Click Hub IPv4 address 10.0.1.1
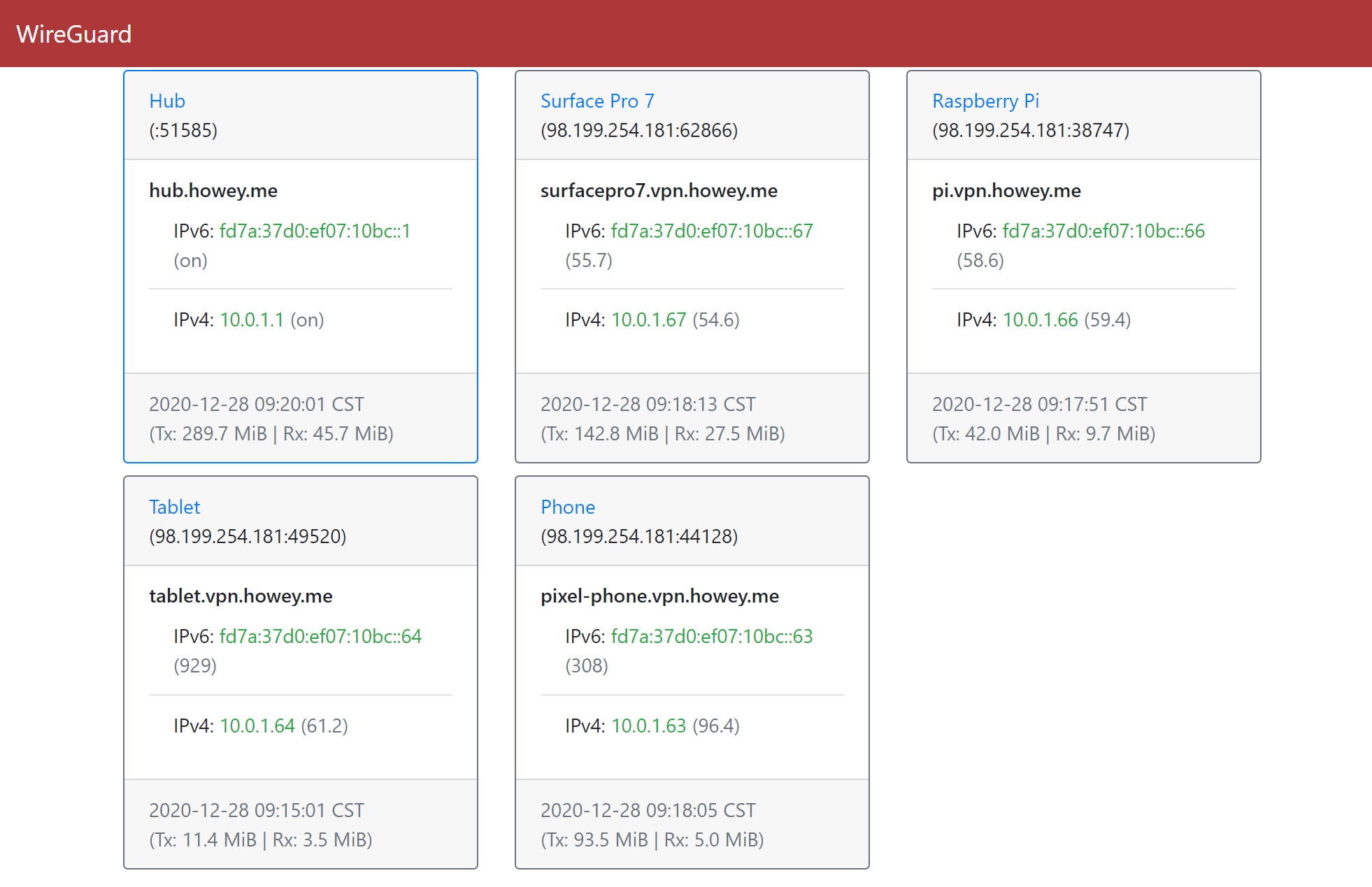 click(252, 319)
